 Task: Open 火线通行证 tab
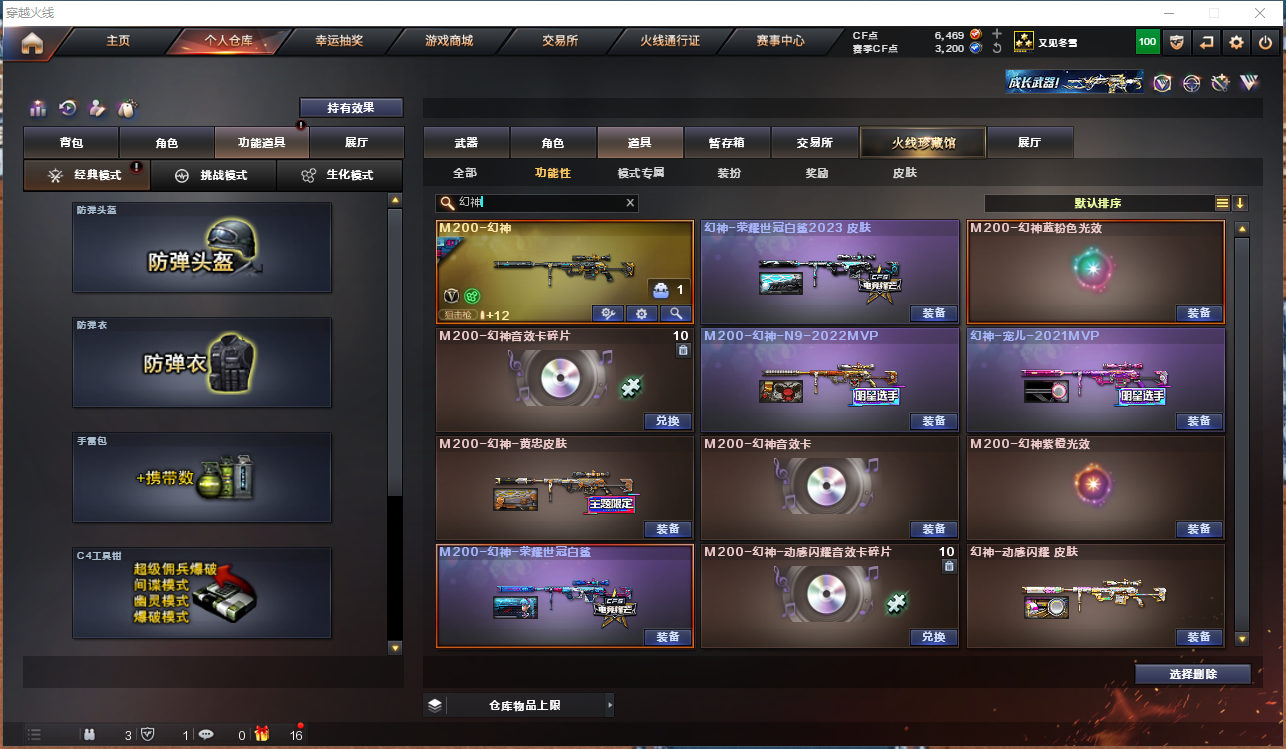click(670, 41)
